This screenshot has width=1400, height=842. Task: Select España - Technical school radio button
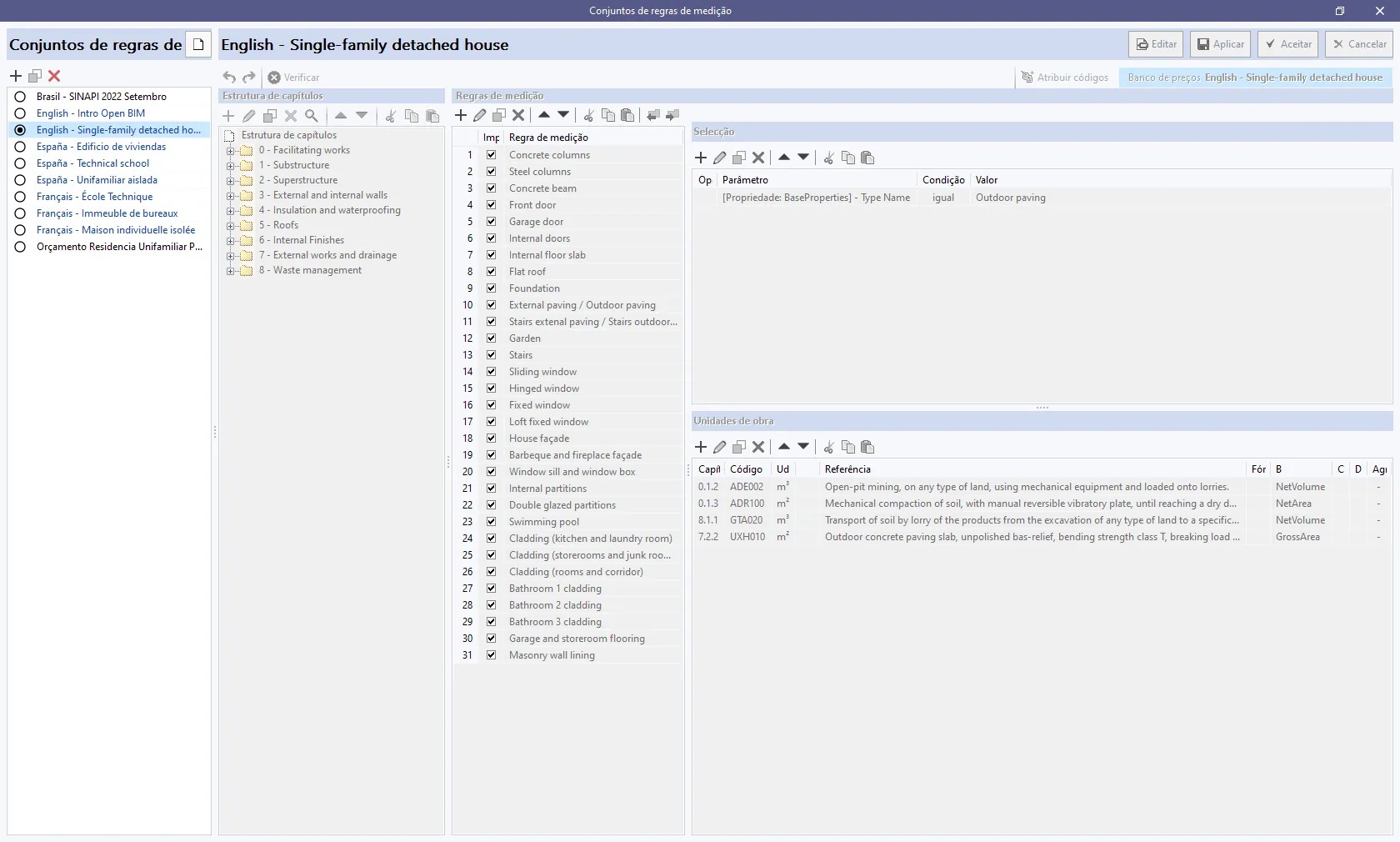coord(20,163)
